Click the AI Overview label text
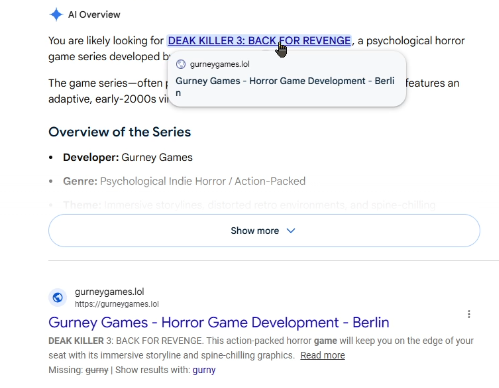The height and width of the screenshot is (388, 499). coord(94,15)
